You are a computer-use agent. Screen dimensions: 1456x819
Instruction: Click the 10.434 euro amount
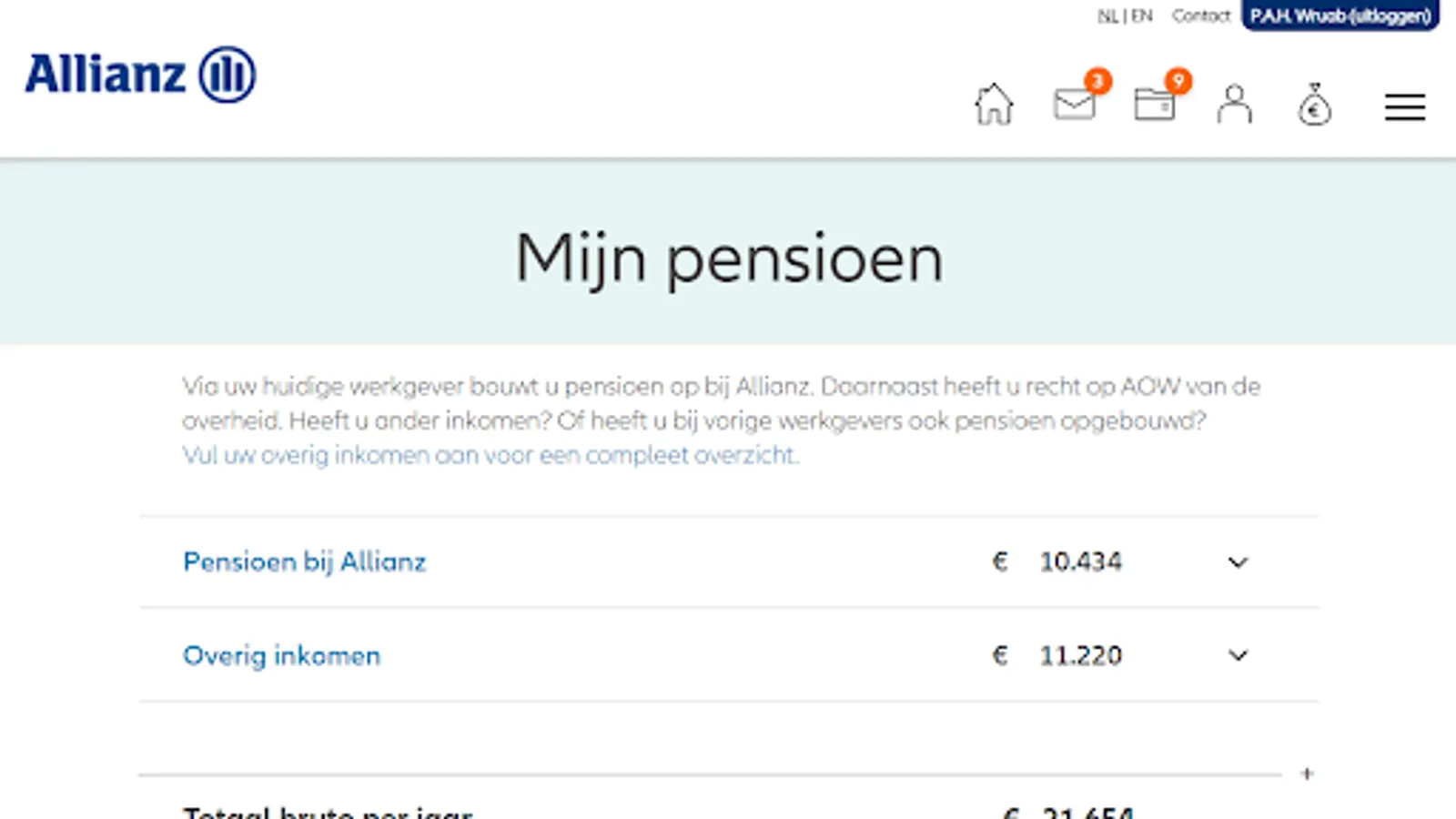[1080, 562]
